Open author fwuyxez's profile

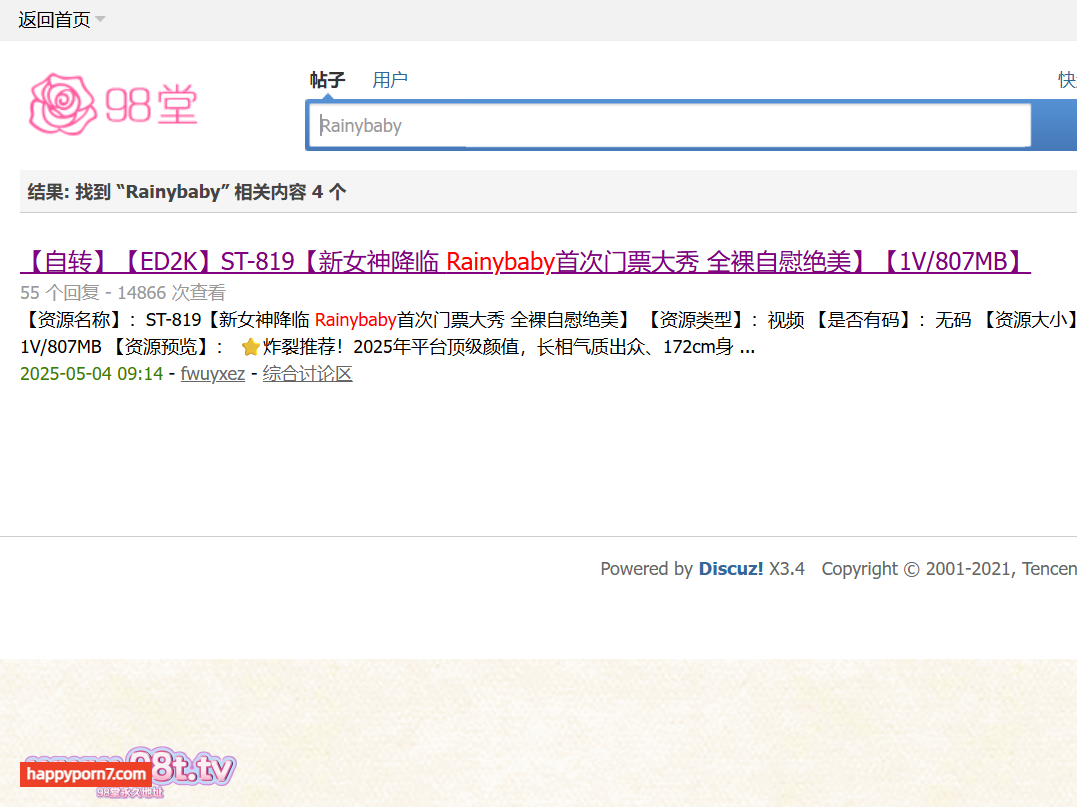213,374
